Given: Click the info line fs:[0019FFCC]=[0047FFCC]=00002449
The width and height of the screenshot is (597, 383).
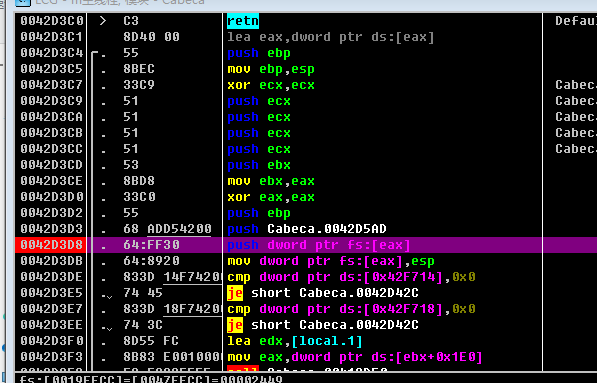Looking at the screenshot, I should pos(151,379).
